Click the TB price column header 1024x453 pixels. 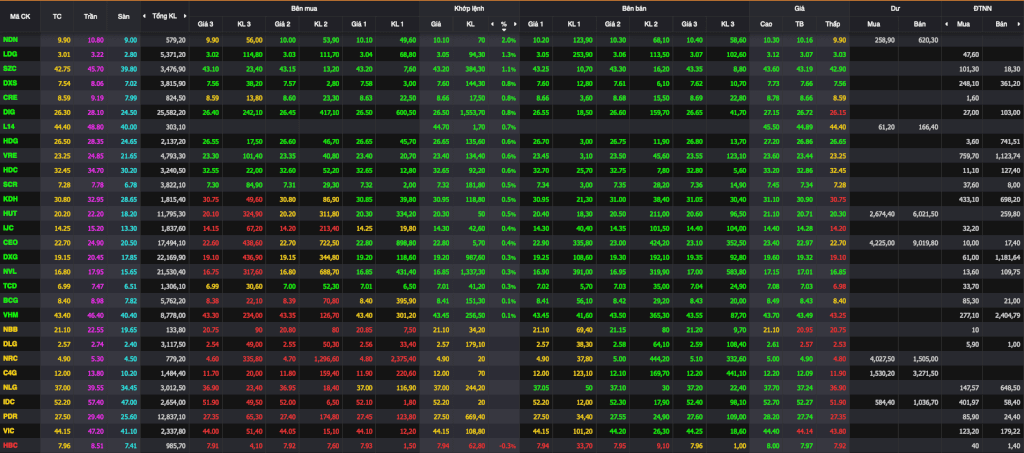coord(799,24)
